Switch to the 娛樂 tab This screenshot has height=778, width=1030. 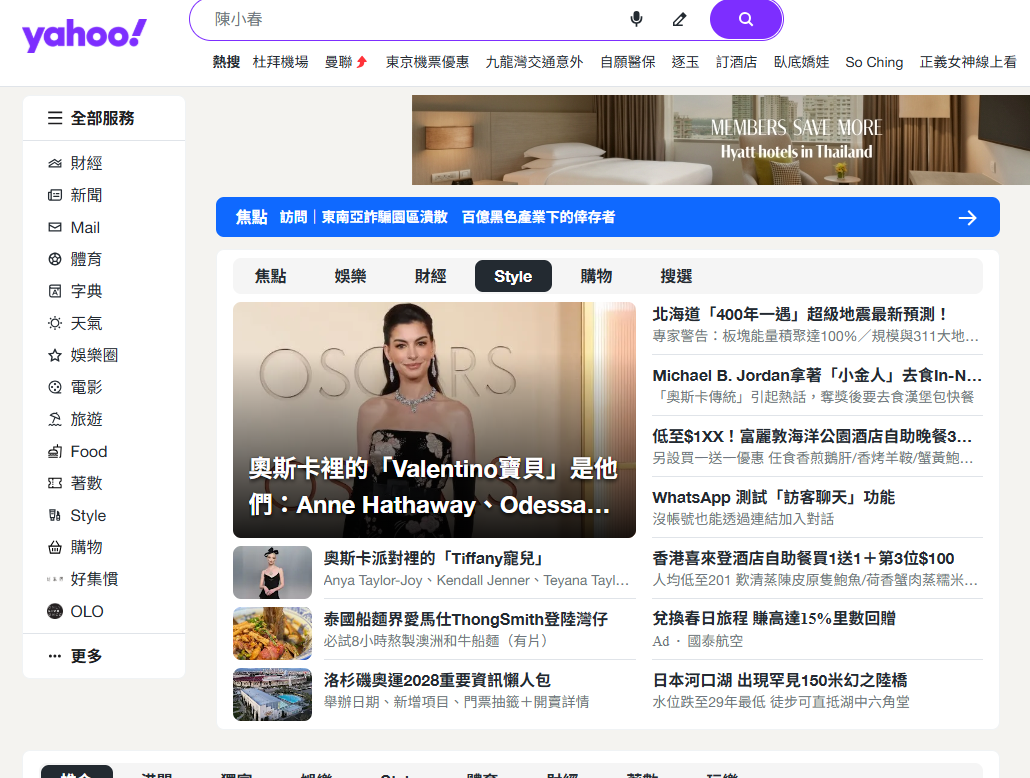click(x=350, y=276)
